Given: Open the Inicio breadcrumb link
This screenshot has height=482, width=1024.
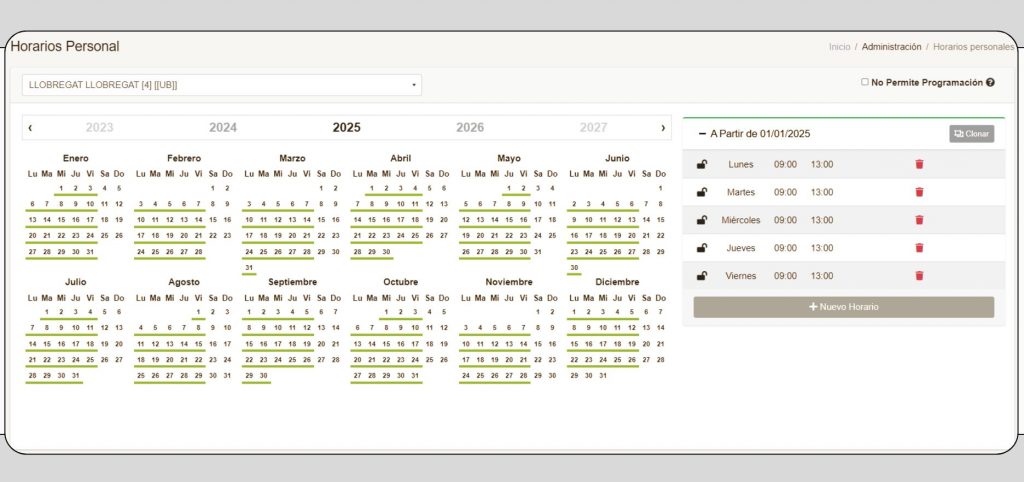Looking at the screenshot, I should 839,47.
